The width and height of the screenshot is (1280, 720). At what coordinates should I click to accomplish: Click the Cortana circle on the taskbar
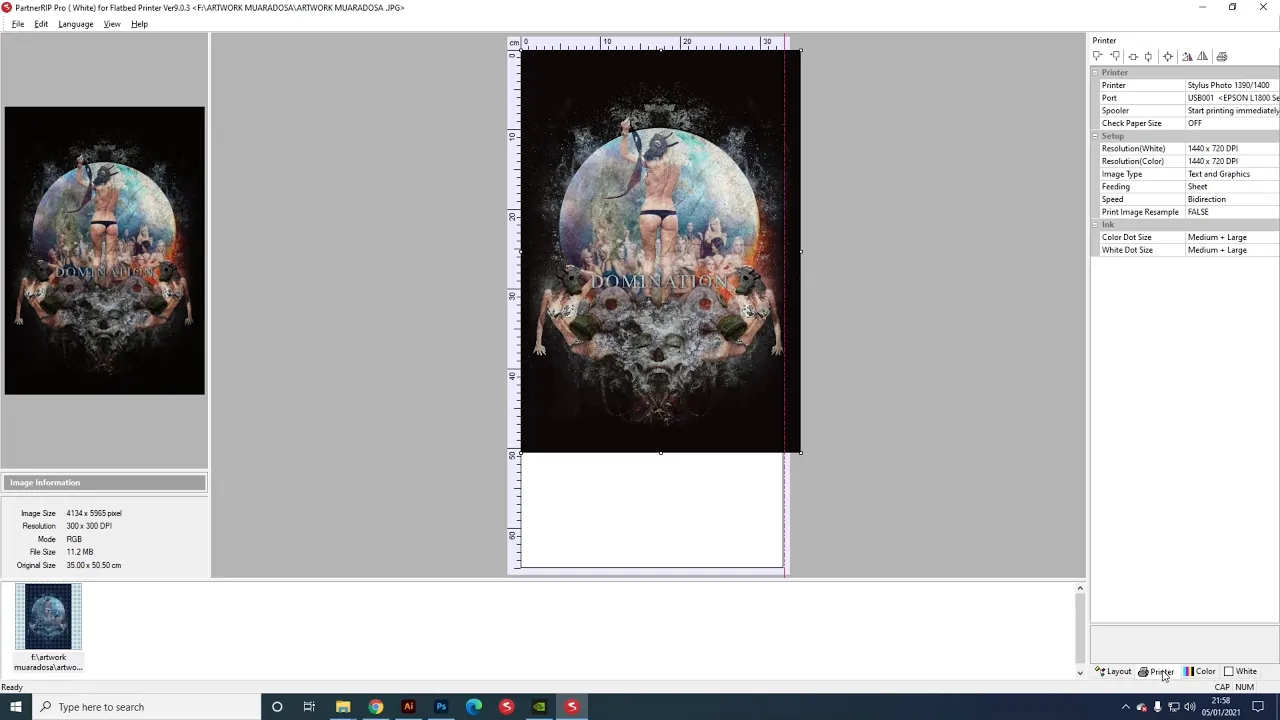click(277, 707)
